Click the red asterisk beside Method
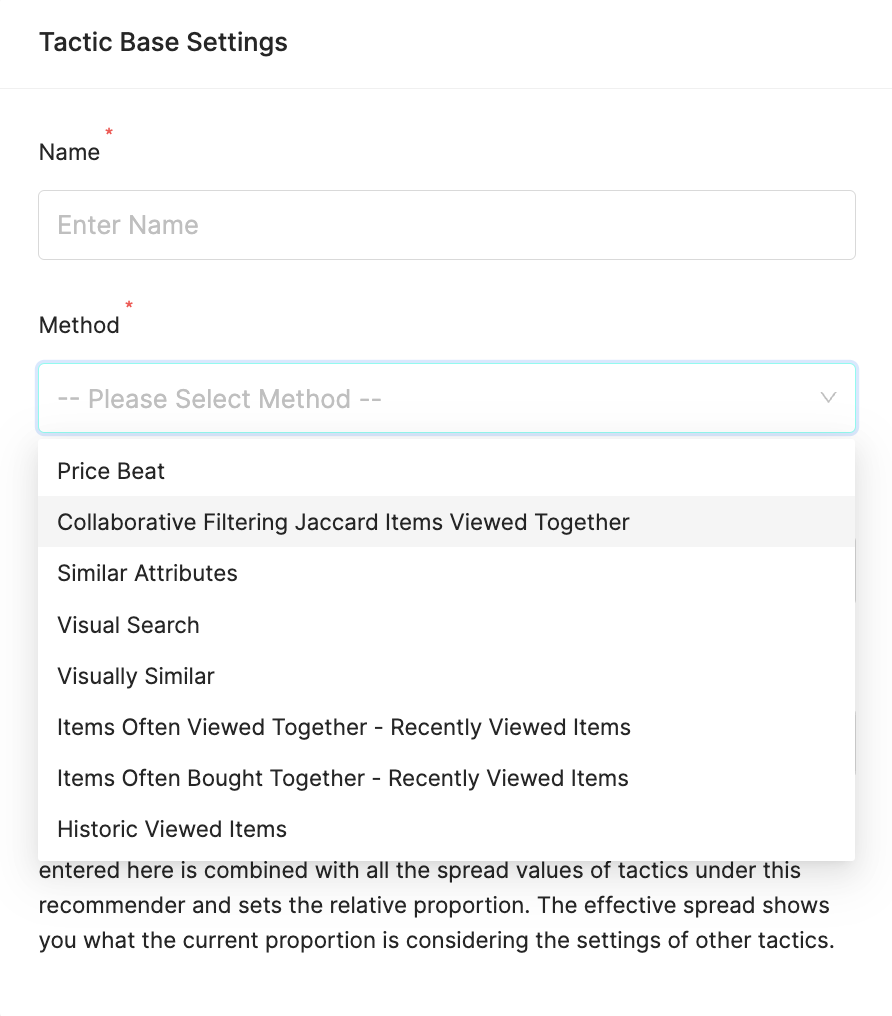The image size is (892, 1016). click(129, 304)
